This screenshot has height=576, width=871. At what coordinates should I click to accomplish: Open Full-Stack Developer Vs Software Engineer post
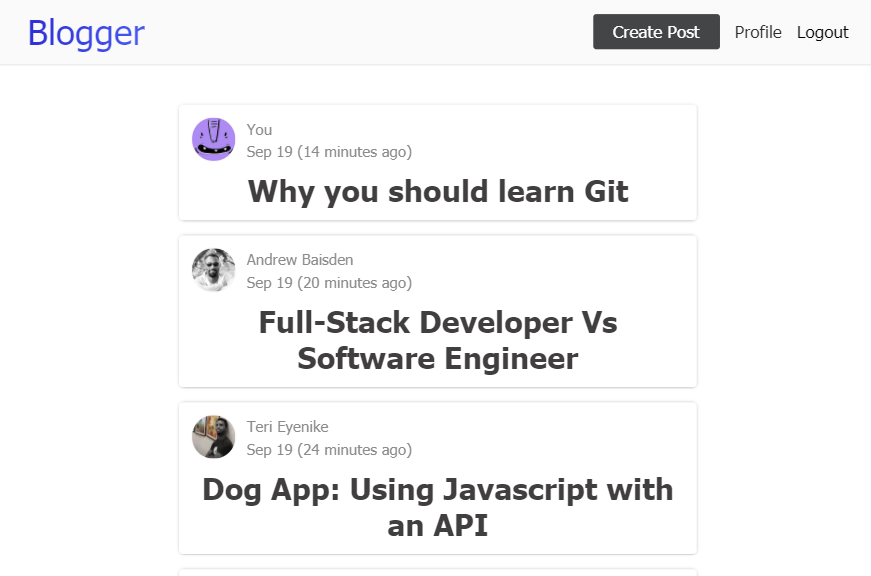pyautogui.click(x=437, y=340)
